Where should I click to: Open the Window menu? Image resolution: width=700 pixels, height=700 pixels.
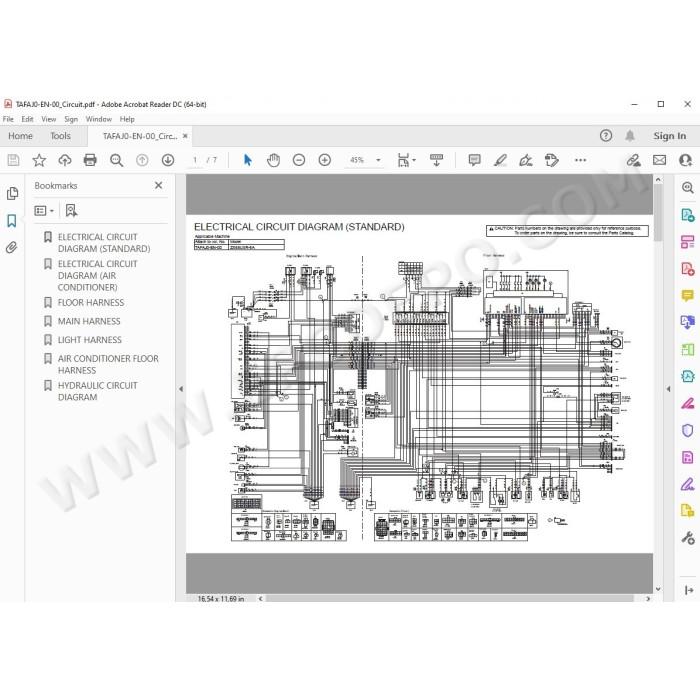pos(99,119)
